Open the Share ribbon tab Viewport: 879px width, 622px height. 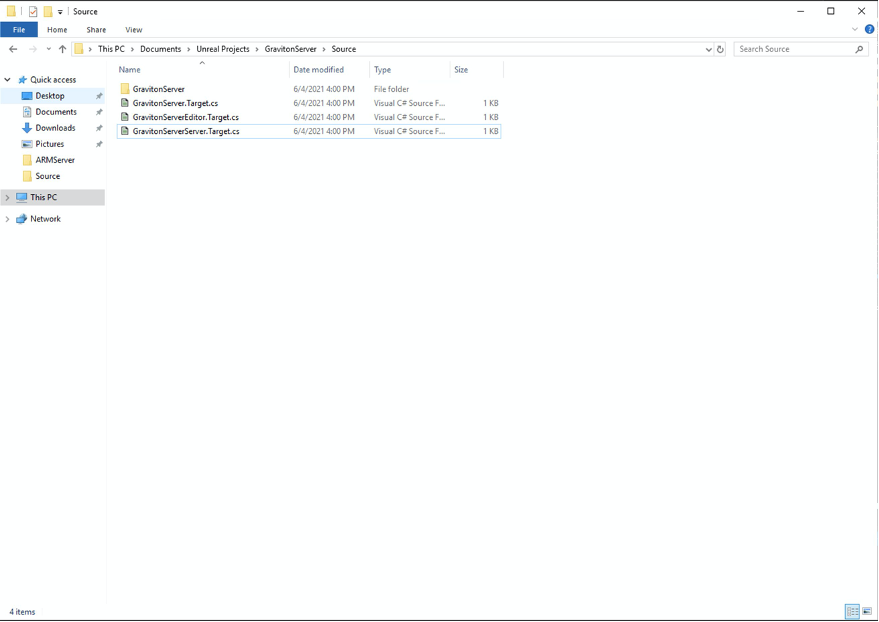[95, 29]
